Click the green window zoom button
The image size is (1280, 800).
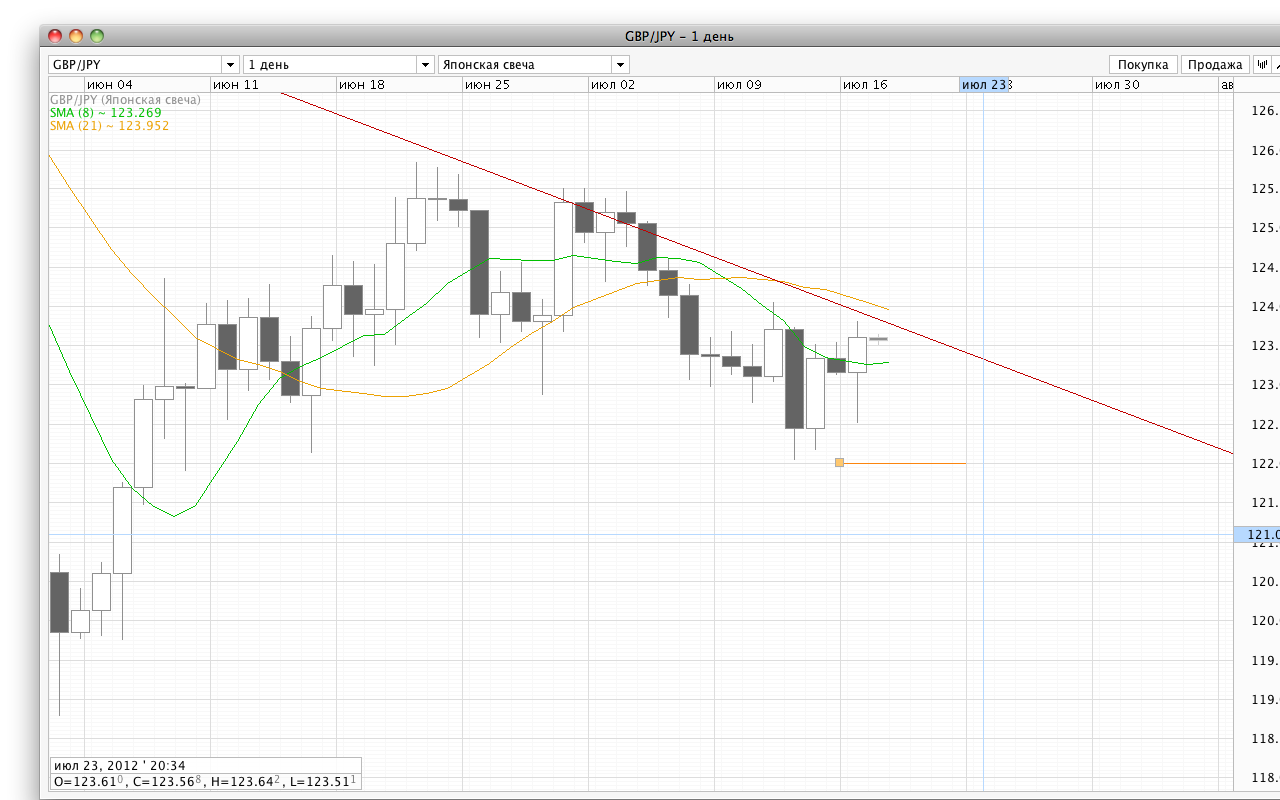coord(97,36)
